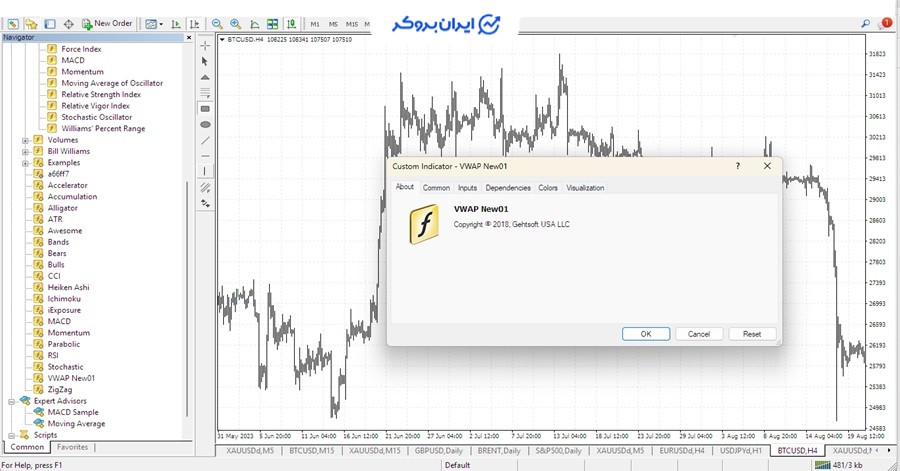
Task: Select the ellipse drawing tool
Action: pyautogui.click(x=205, y=124)
